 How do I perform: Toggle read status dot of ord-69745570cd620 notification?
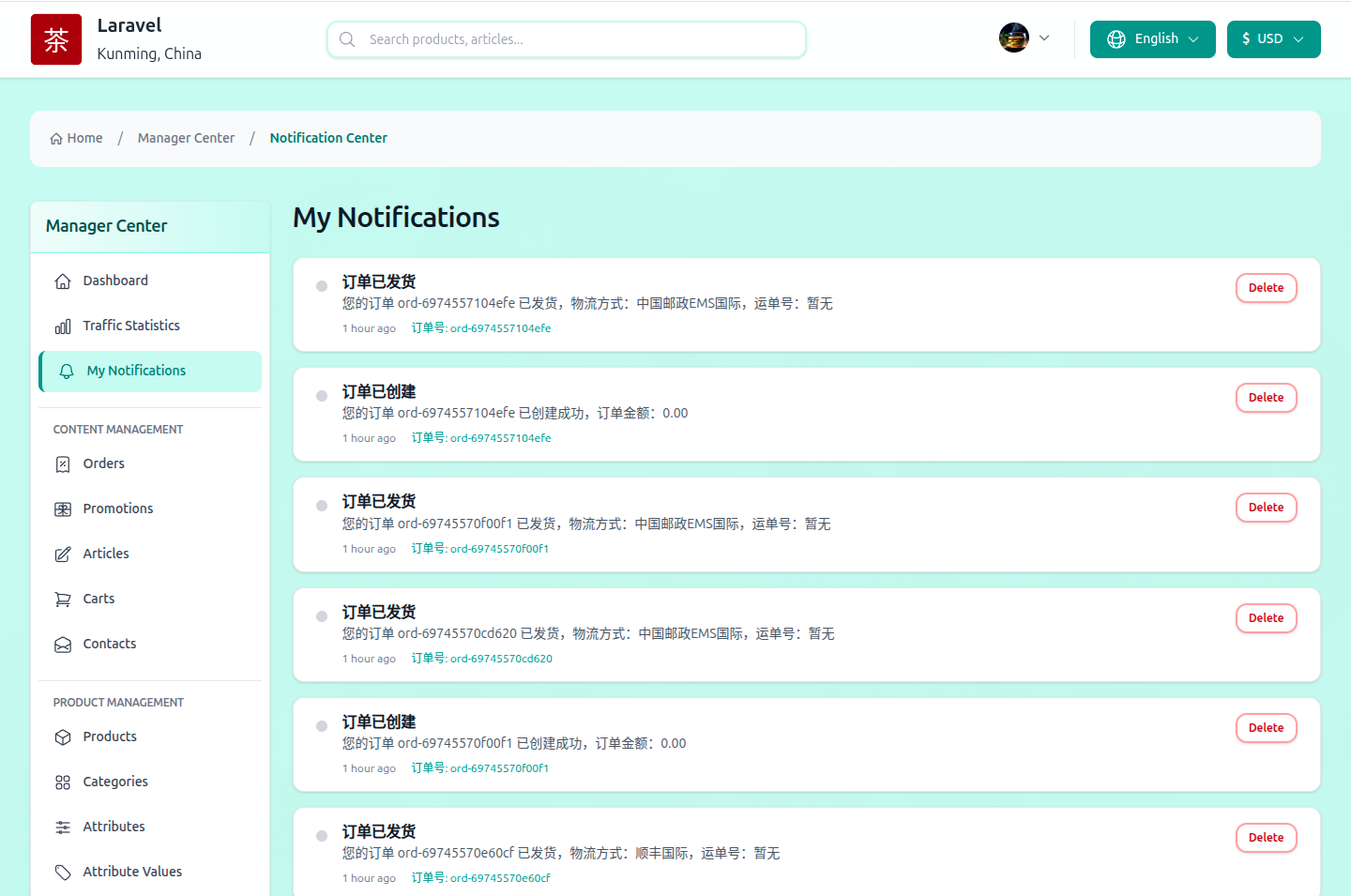(x=322, y=616)
